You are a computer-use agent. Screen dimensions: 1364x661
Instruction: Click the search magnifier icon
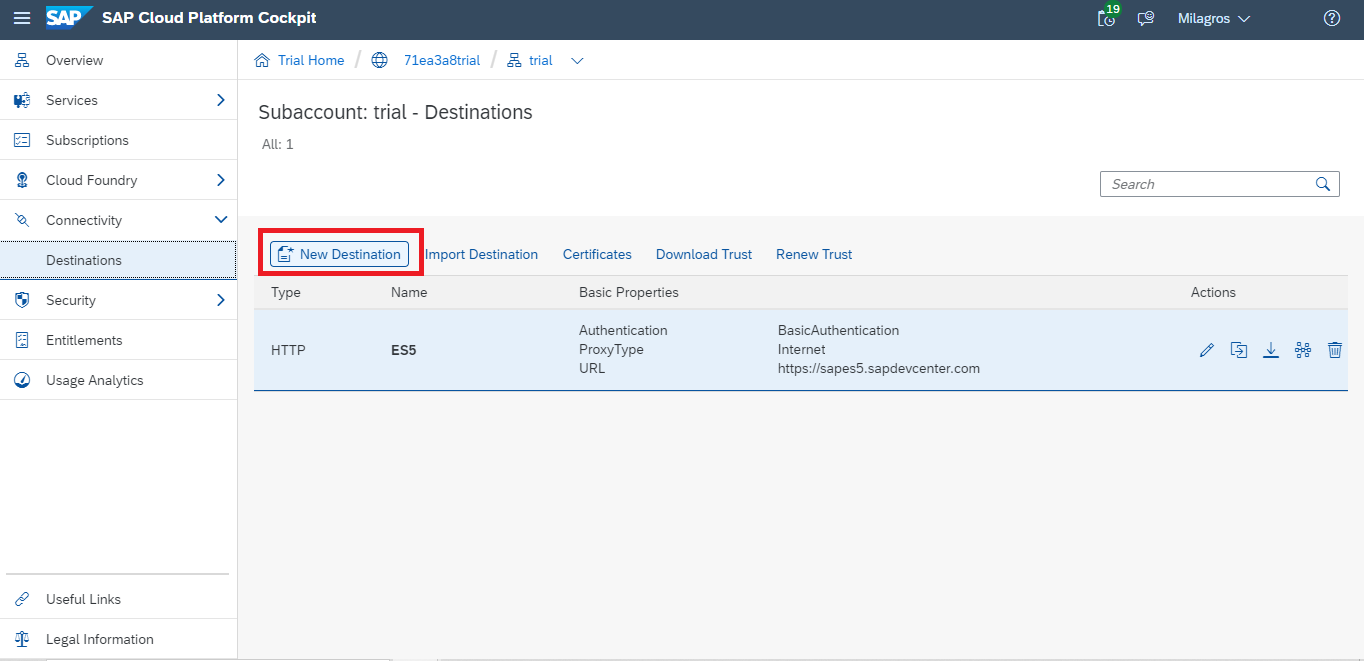pyautogui.click(x=1323, y=184)
